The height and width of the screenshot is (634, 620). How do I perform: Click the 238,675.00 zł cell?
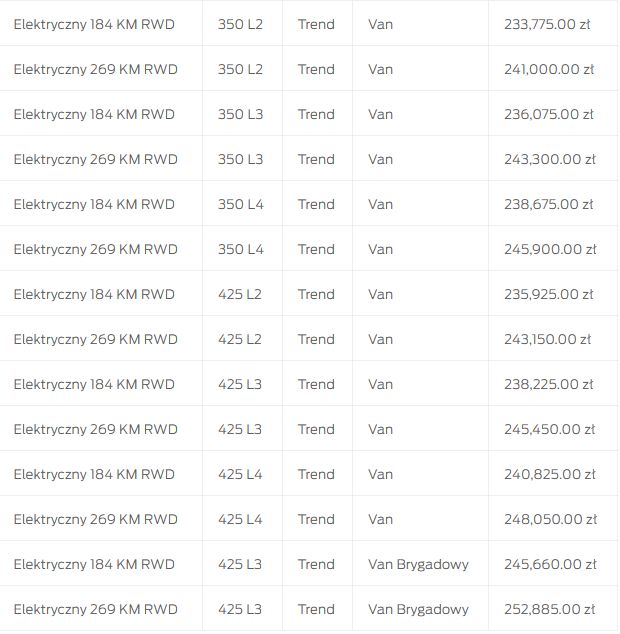(549, 204)
